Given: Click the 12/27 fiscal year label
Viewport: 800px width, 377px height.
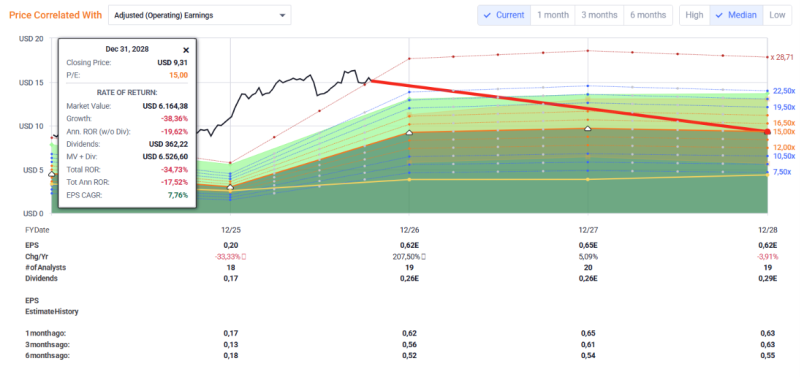Looking at the screenshot, I should tap(588, 230).
